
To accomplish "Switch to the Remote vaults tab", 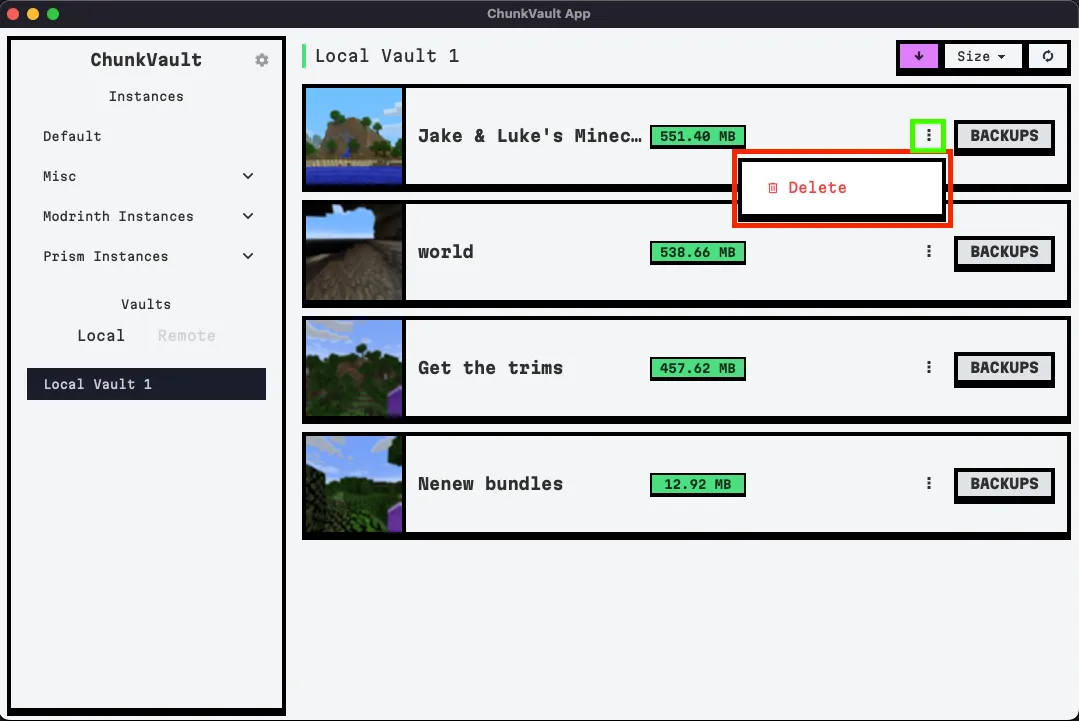I will (x=186, y=336).
